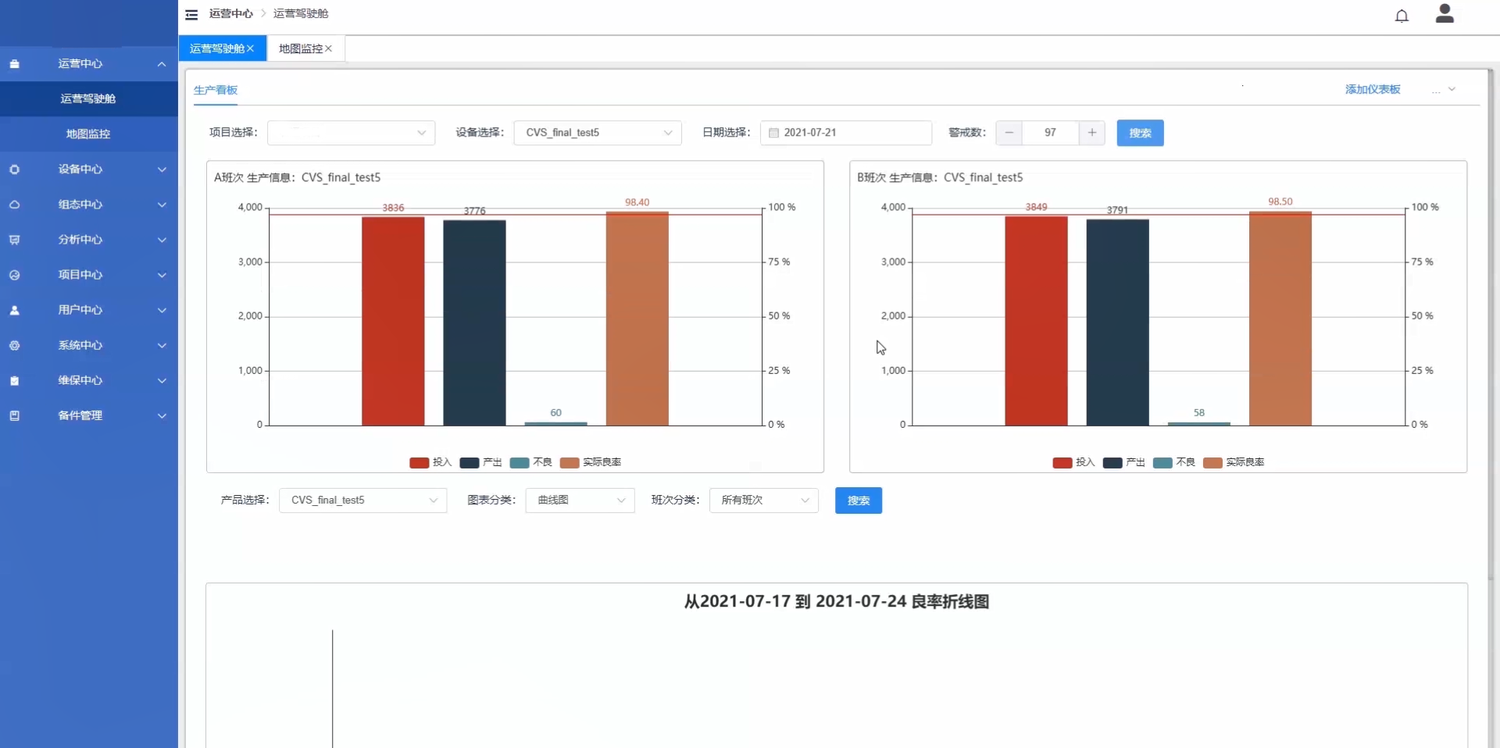
Task: Click the 项目中心 sidebar icon
Action: click(x=14, y=275)
